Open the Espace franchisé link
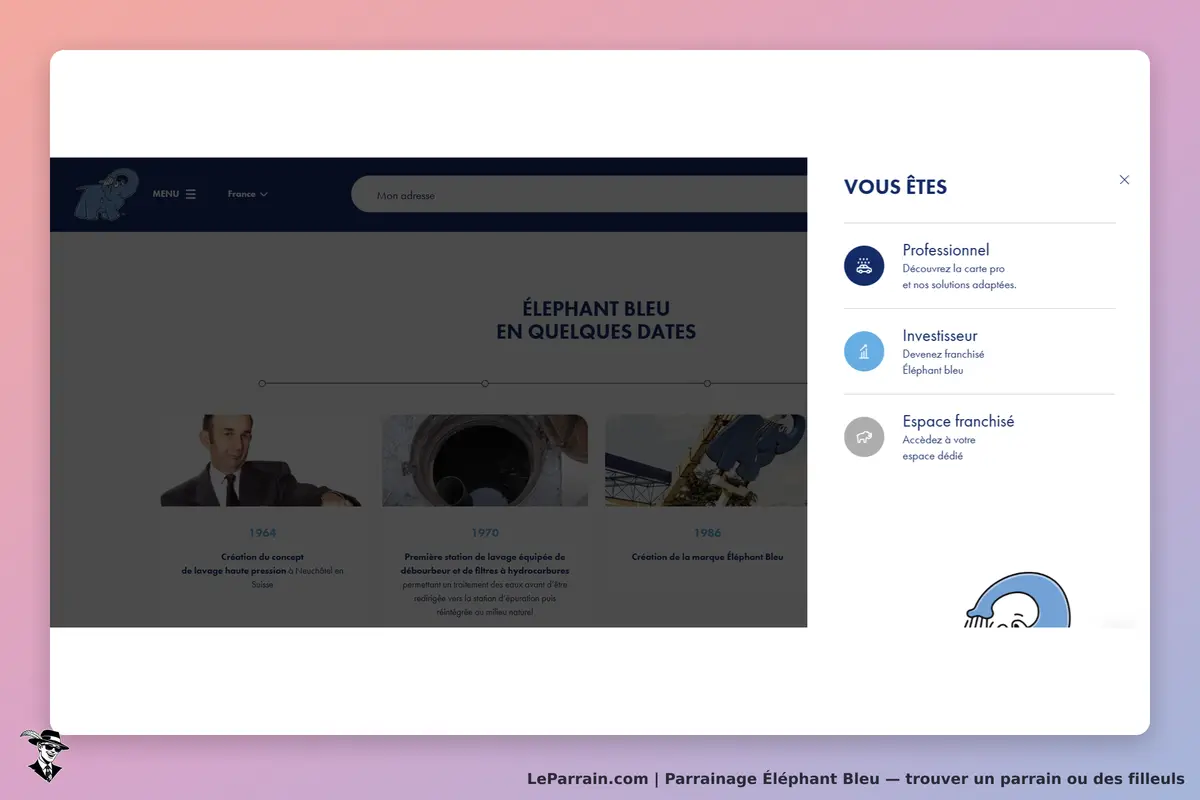This screenshot has width=1200, height=800. (958, 422)
